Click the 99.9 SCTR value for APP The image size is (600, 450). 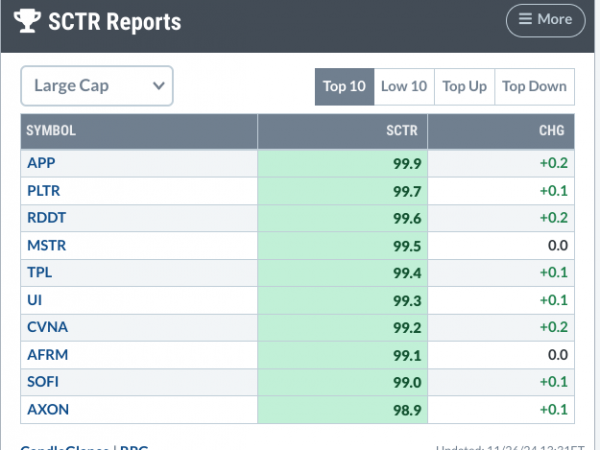point(407,164)
